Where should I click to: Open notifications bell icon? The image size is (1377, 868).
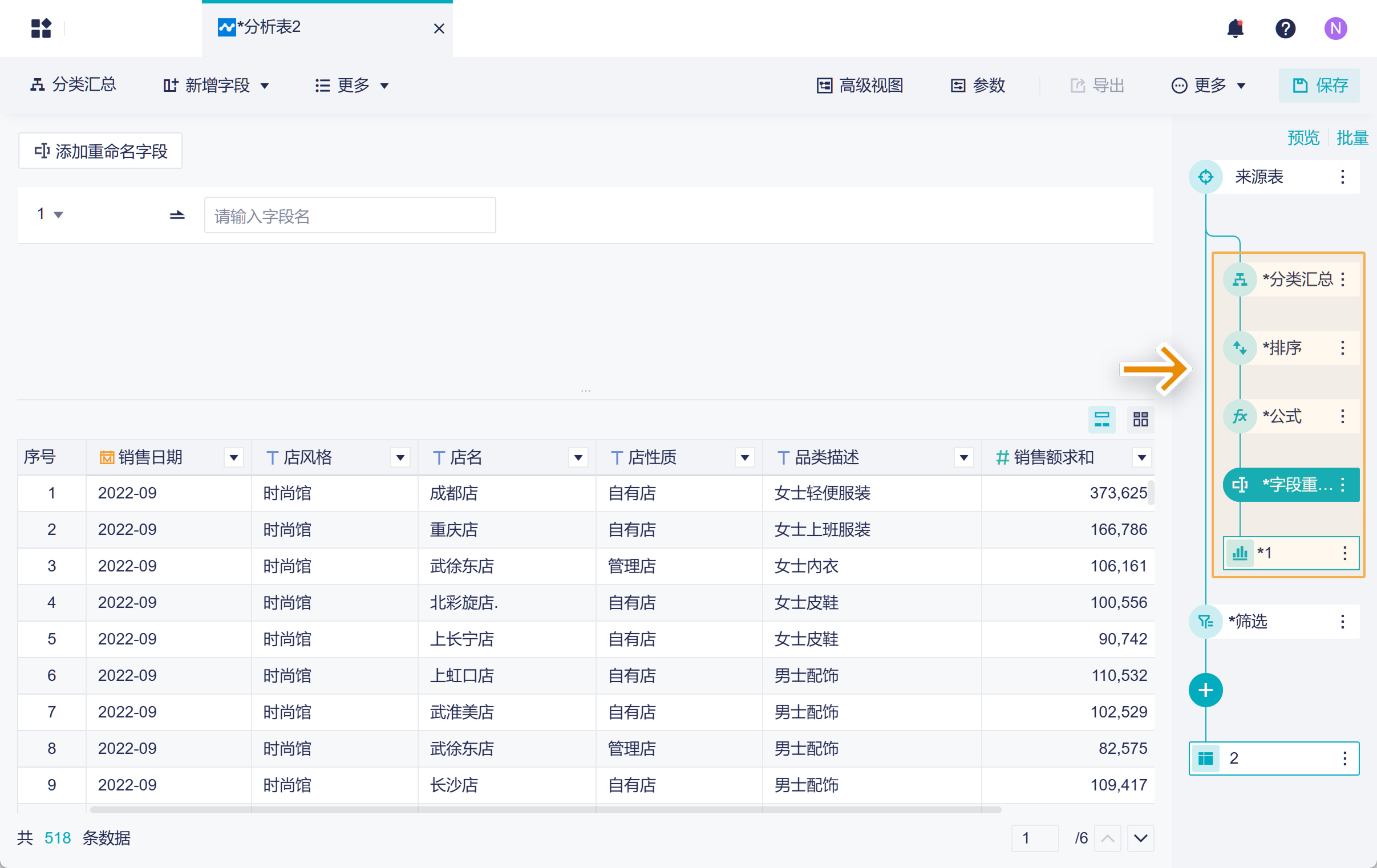pyautogui.click(x=1235, y=28)
